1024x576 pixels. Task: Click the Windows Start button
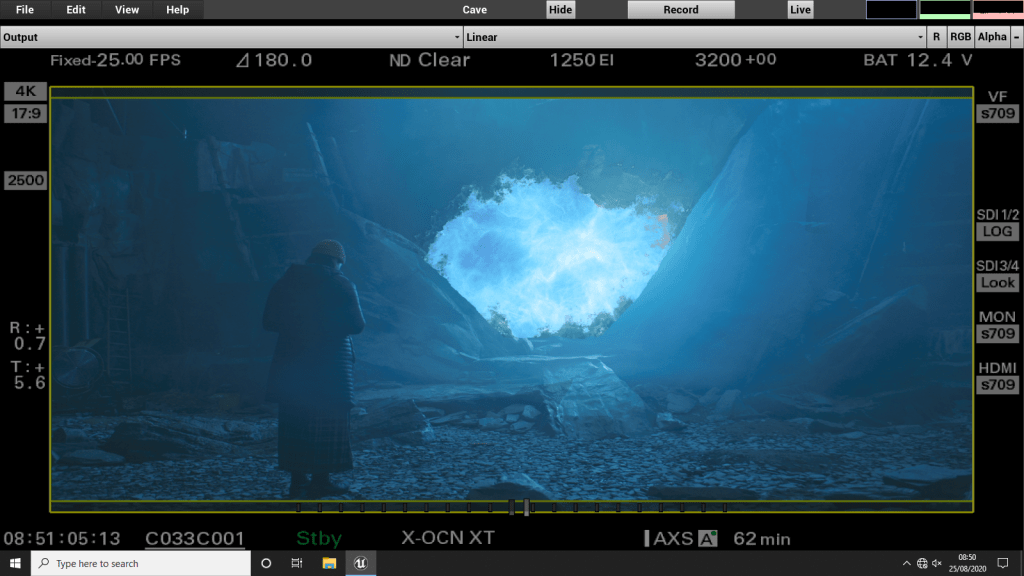pos(15,563)
